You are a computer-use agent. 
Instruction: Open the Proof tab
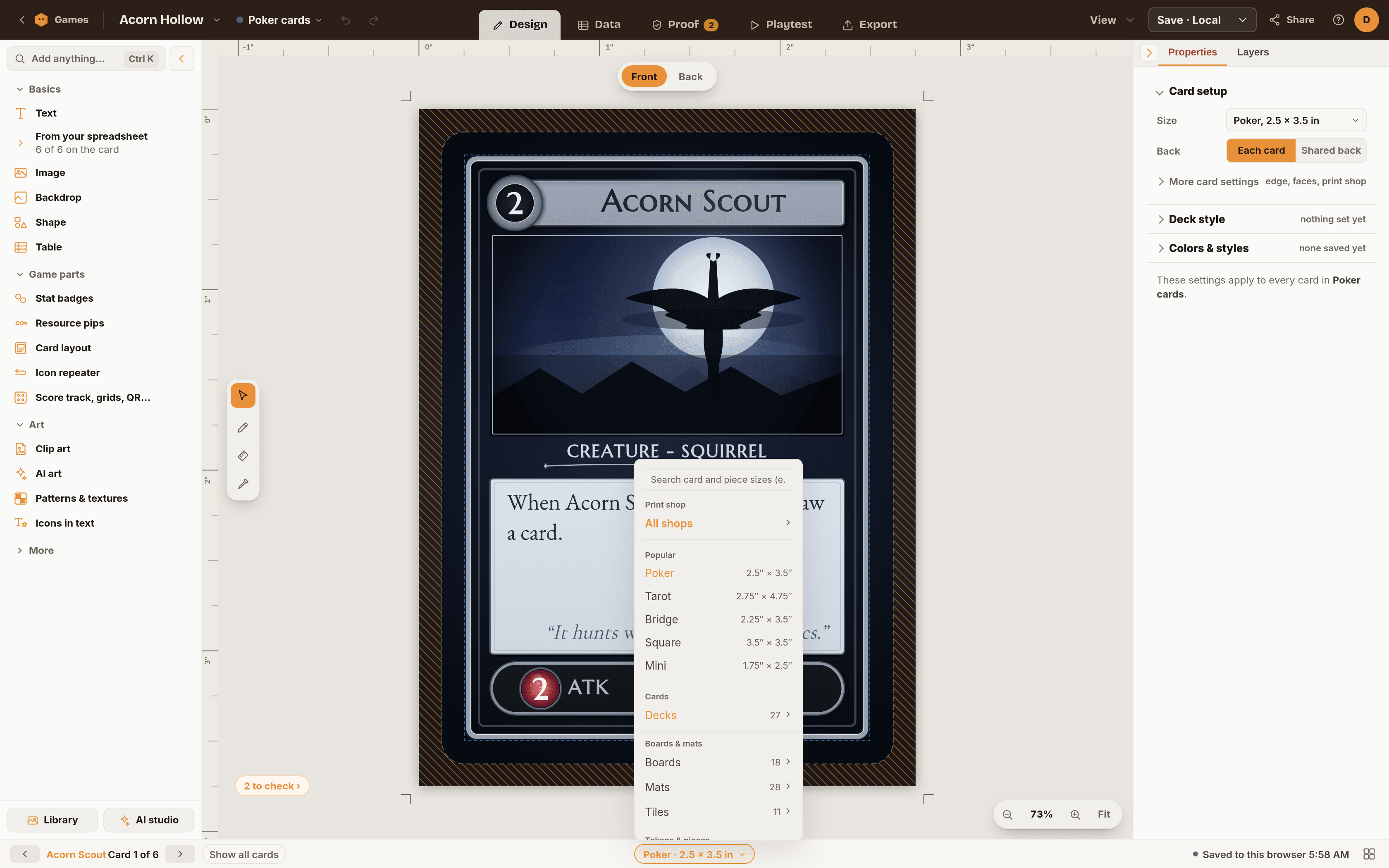pos(685,25)
